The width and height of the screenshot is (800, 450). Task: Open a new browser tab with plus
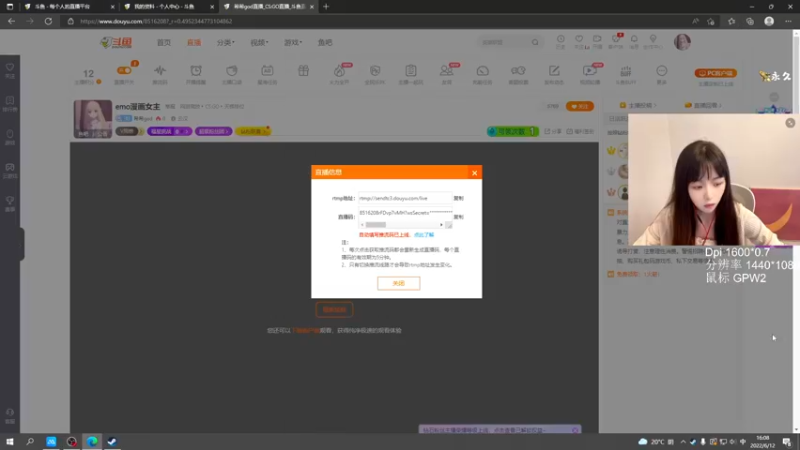coord(326,7)
